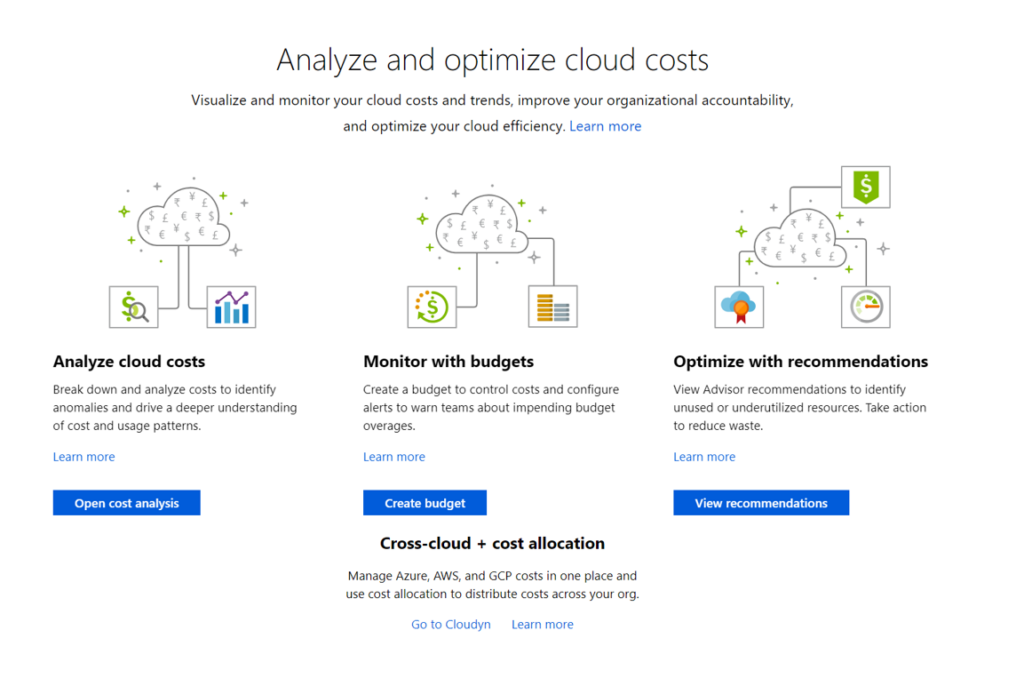Click Learn more under Optimize with recommendations
Screen dimensions: 1024x678
(704, 456)
